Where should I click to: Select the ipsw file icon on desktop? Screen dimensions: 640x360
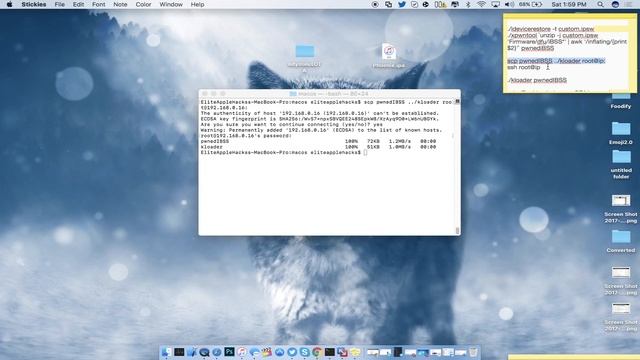click(389, 56)
